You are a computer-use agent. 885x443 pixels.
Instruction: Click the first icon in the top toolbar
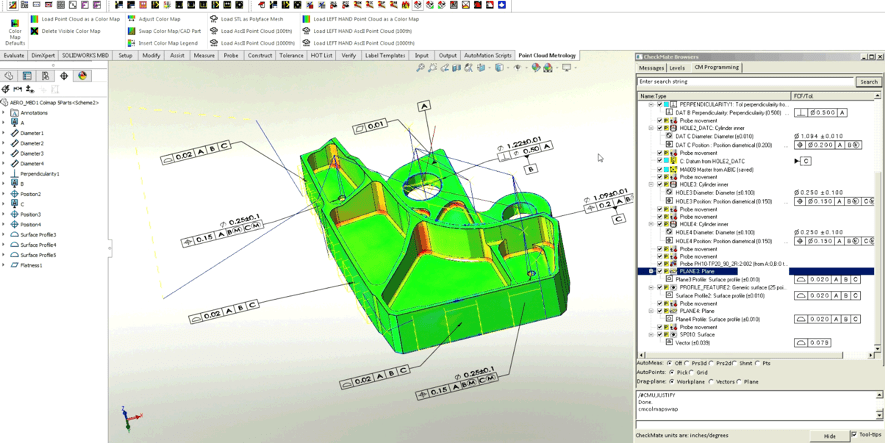[12, 5]
